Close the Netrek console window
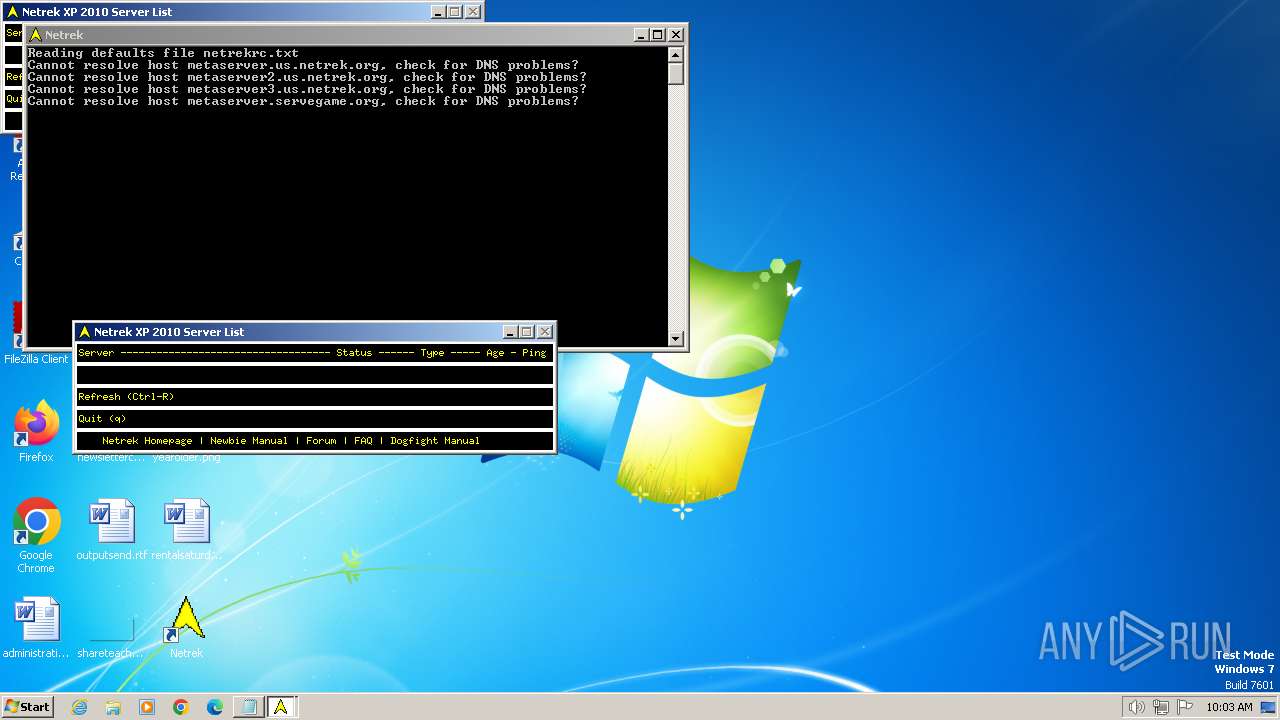This screenshot has width=1280, height=720. pos(676,35)
